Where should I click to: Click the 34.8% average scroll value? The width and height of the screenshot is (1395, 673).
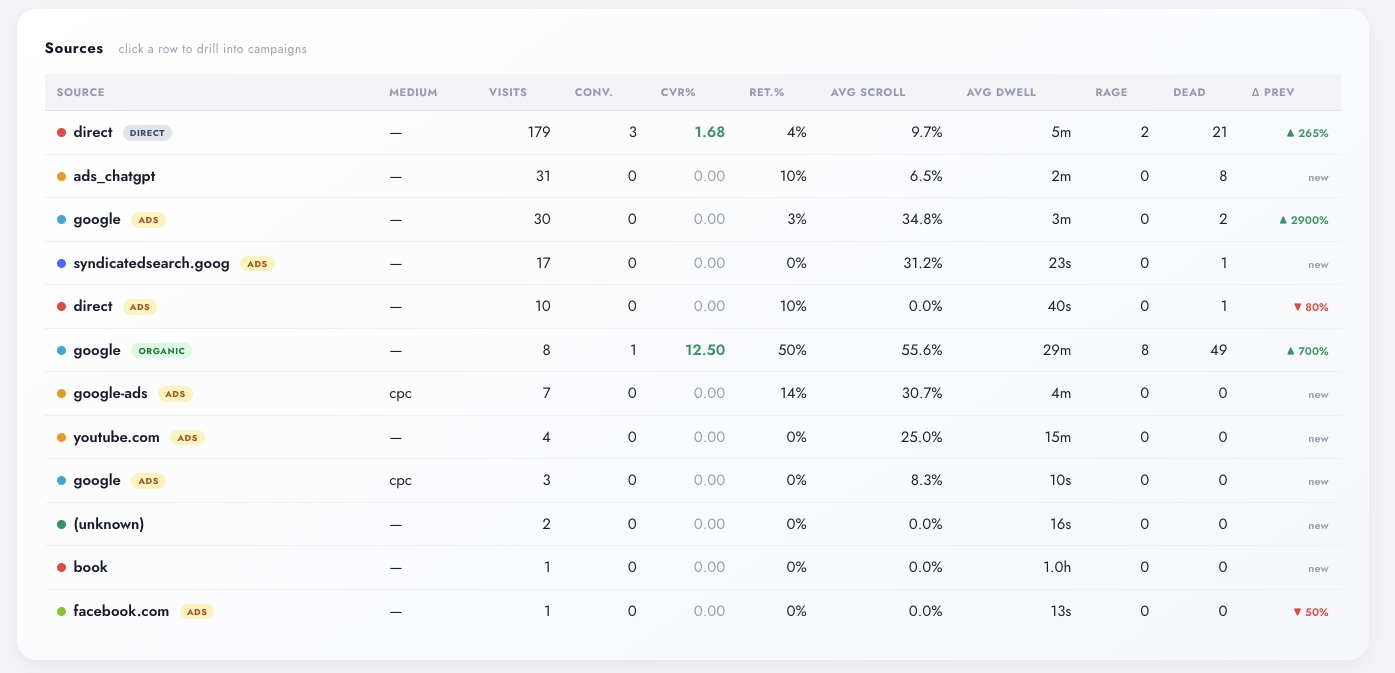tap(922, 219)
